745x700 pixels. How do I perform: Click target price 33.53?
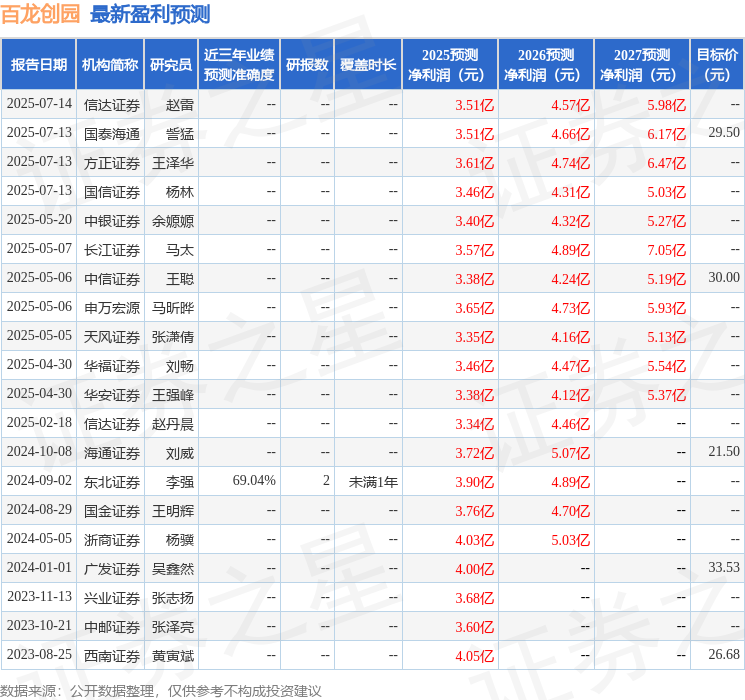tap(724, 567)
